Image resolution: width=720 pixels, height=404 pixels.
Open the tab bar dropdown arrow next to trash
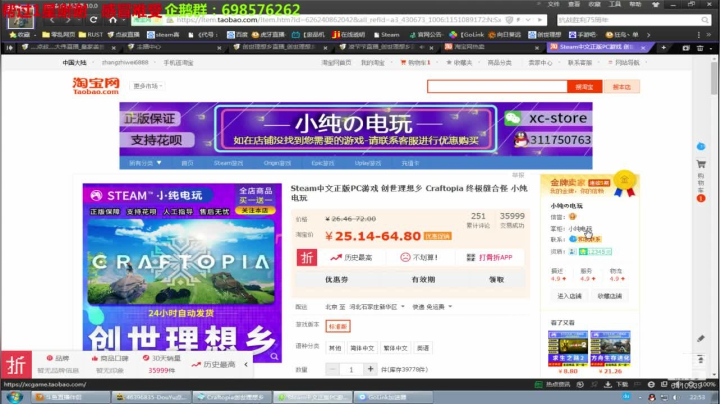coord(710,48)
